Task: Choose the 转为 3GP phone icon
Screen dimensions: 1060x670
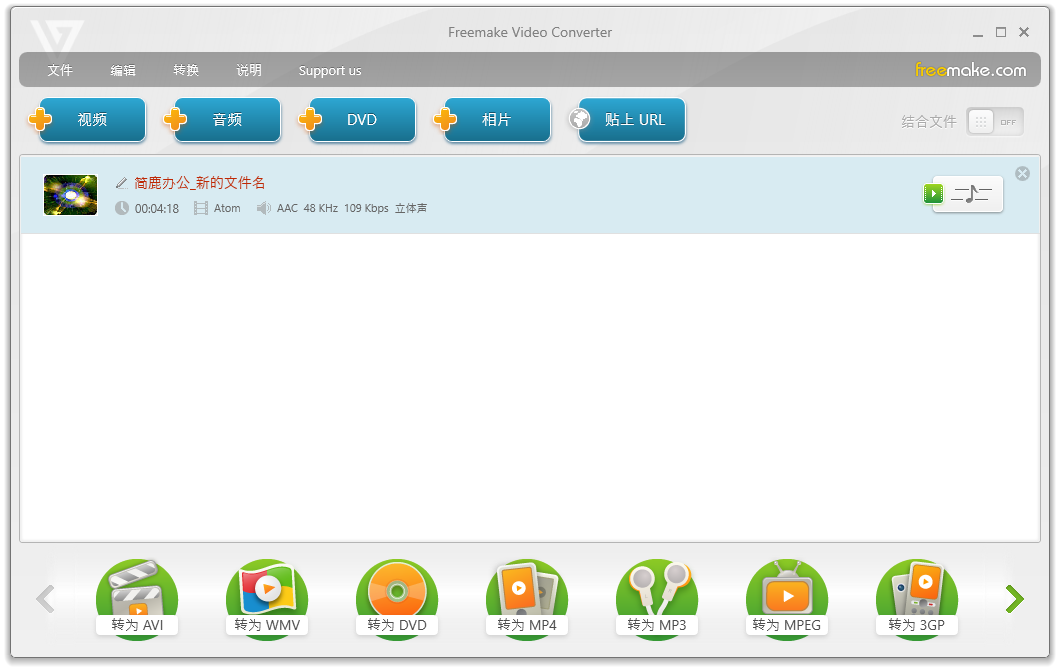Action: tap(917, 597)
